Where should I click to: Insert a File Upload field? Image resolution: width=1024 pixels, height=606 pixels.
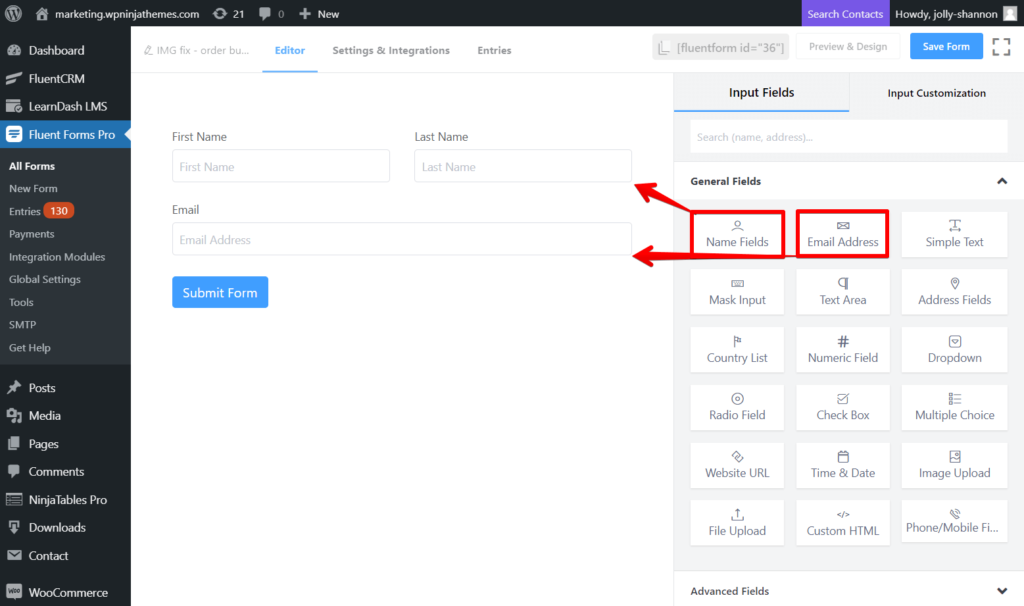(737, 522)
